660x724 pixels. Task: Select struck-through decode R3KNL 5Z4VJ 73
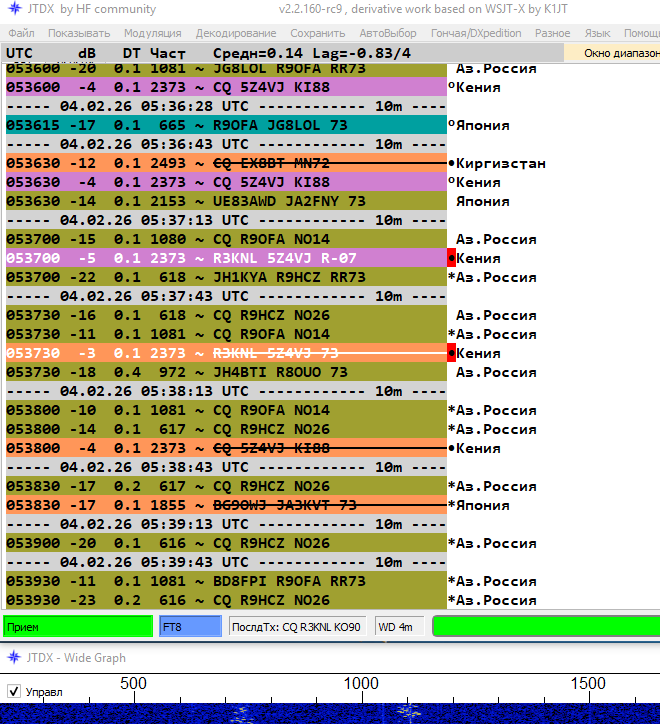coord(226,353)
